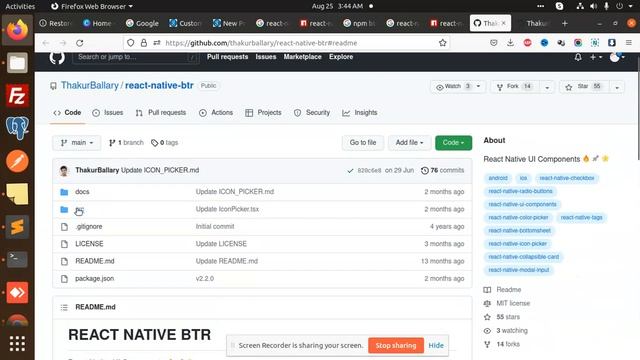The height and width of the screenshot is (360, 640).
Task: Open the README.md file row
Action: point(262,261)
